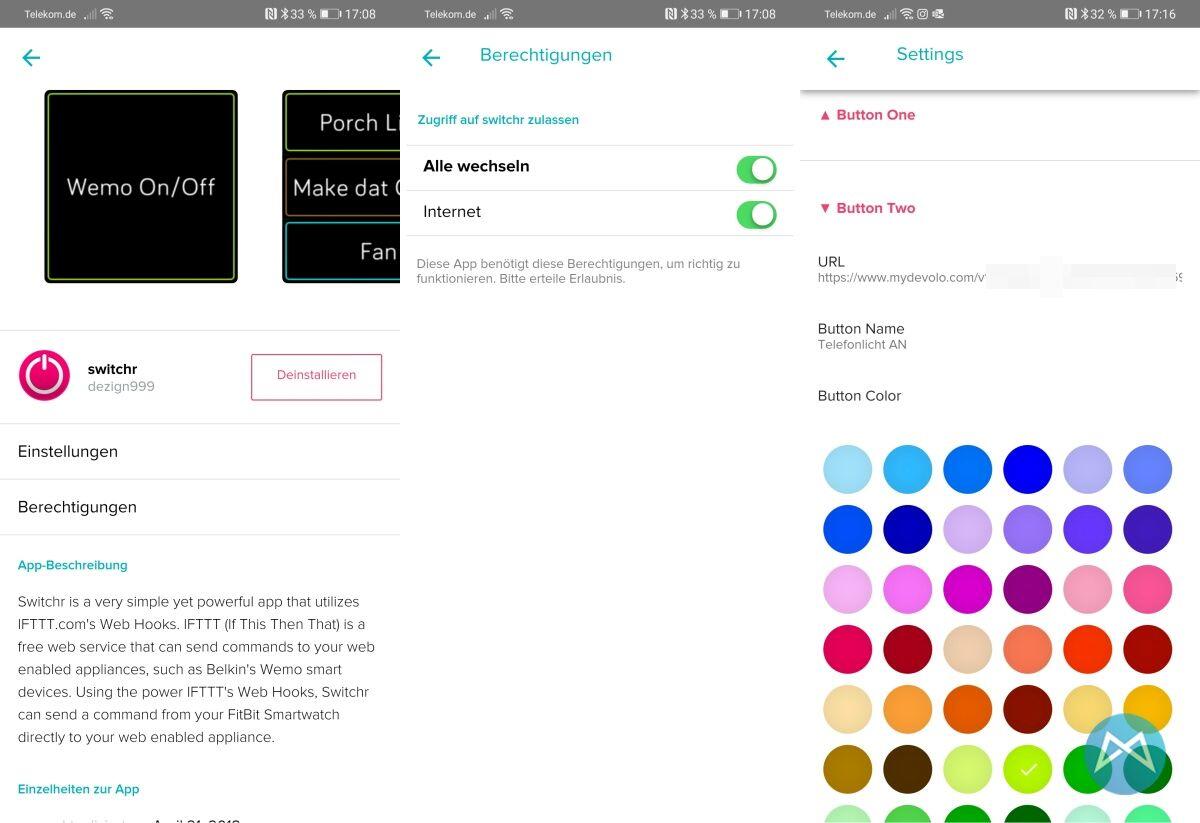Tap the 'switchr' app name
Image resolution: width=1200 pixels, height=823 pixels.
pos(113,369)
